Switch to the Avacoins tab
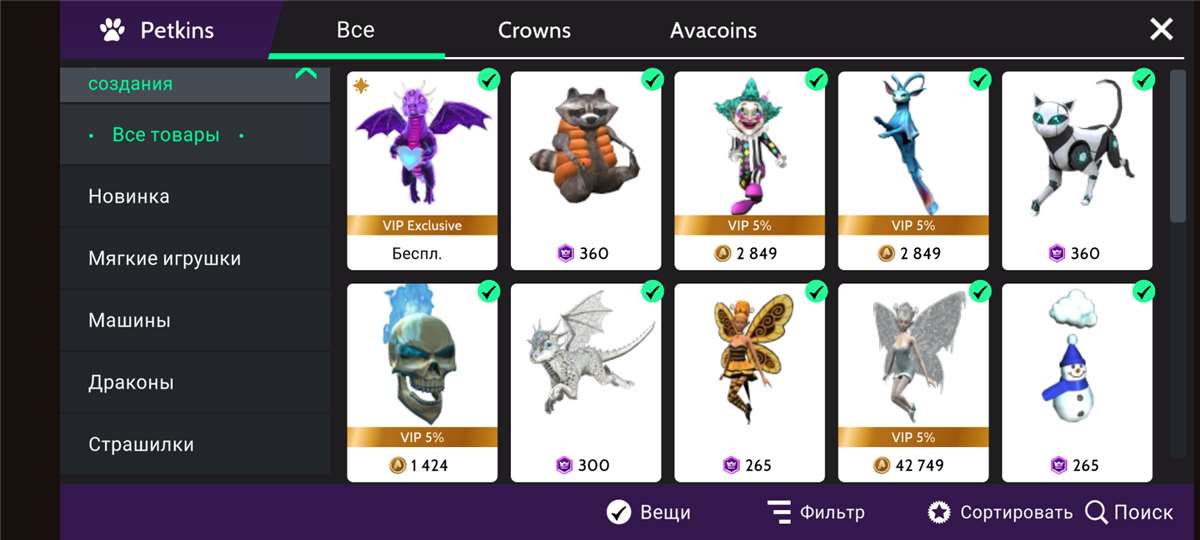This screenshot has width=1200, height=540. coord(713,30)
